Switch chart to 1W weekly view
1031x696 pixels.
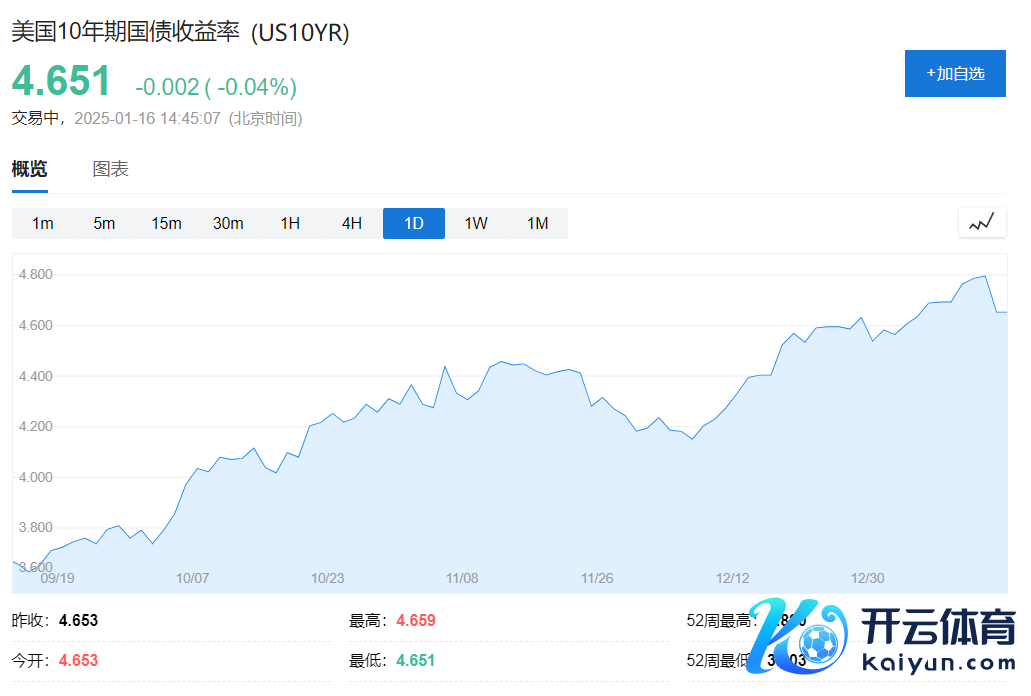tap(476, 223)
